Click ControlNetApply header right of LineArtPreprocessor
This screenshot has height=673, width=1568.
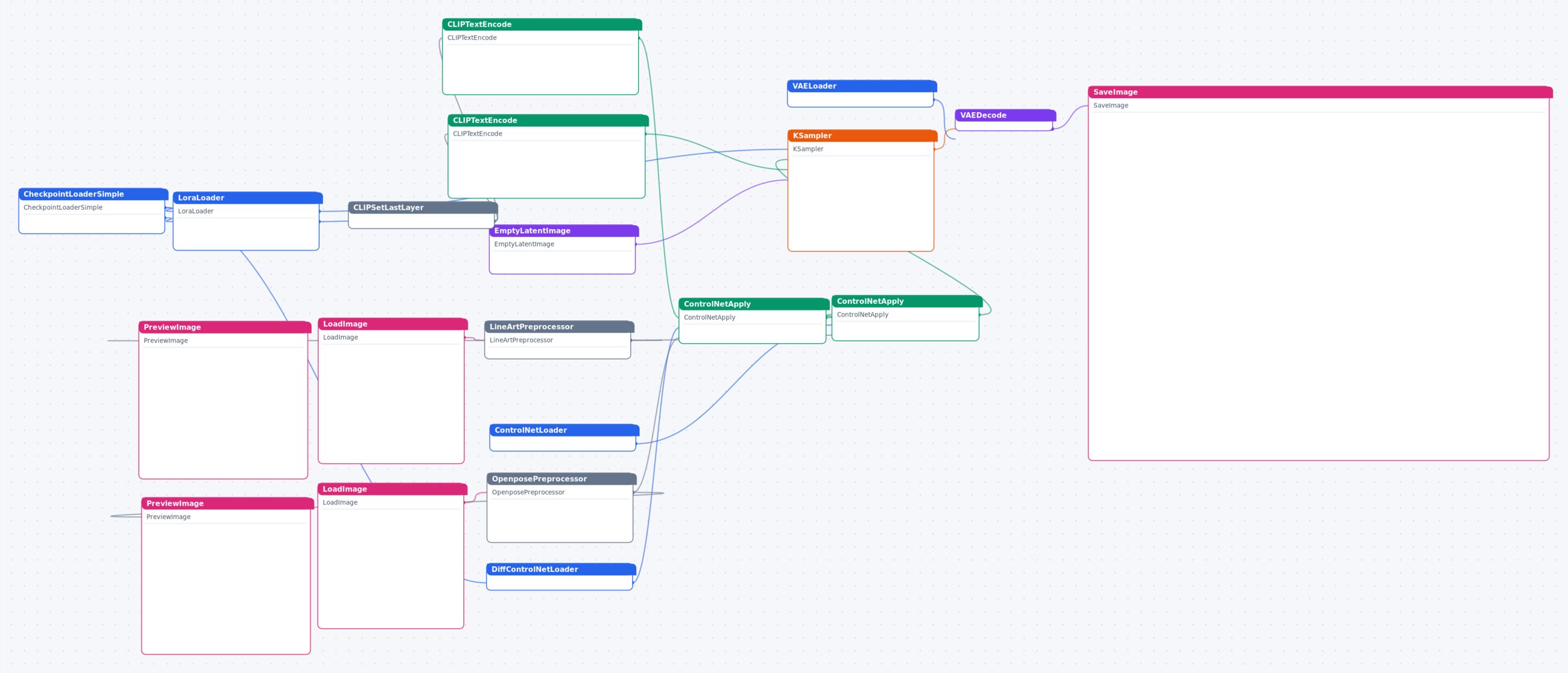(754, 304)
